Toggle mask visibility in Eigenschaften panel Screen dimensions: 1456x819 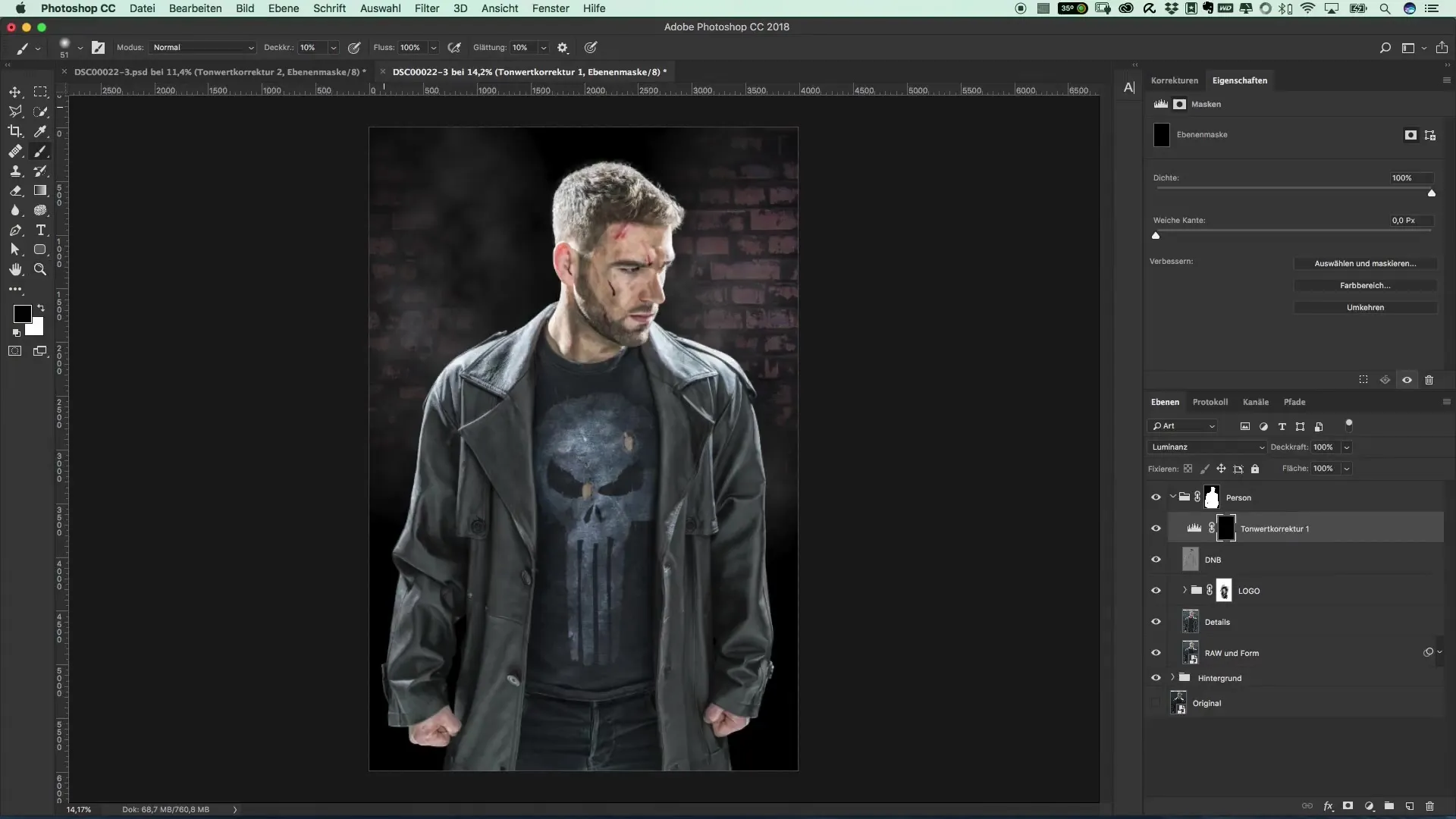tap(1407, 380)
